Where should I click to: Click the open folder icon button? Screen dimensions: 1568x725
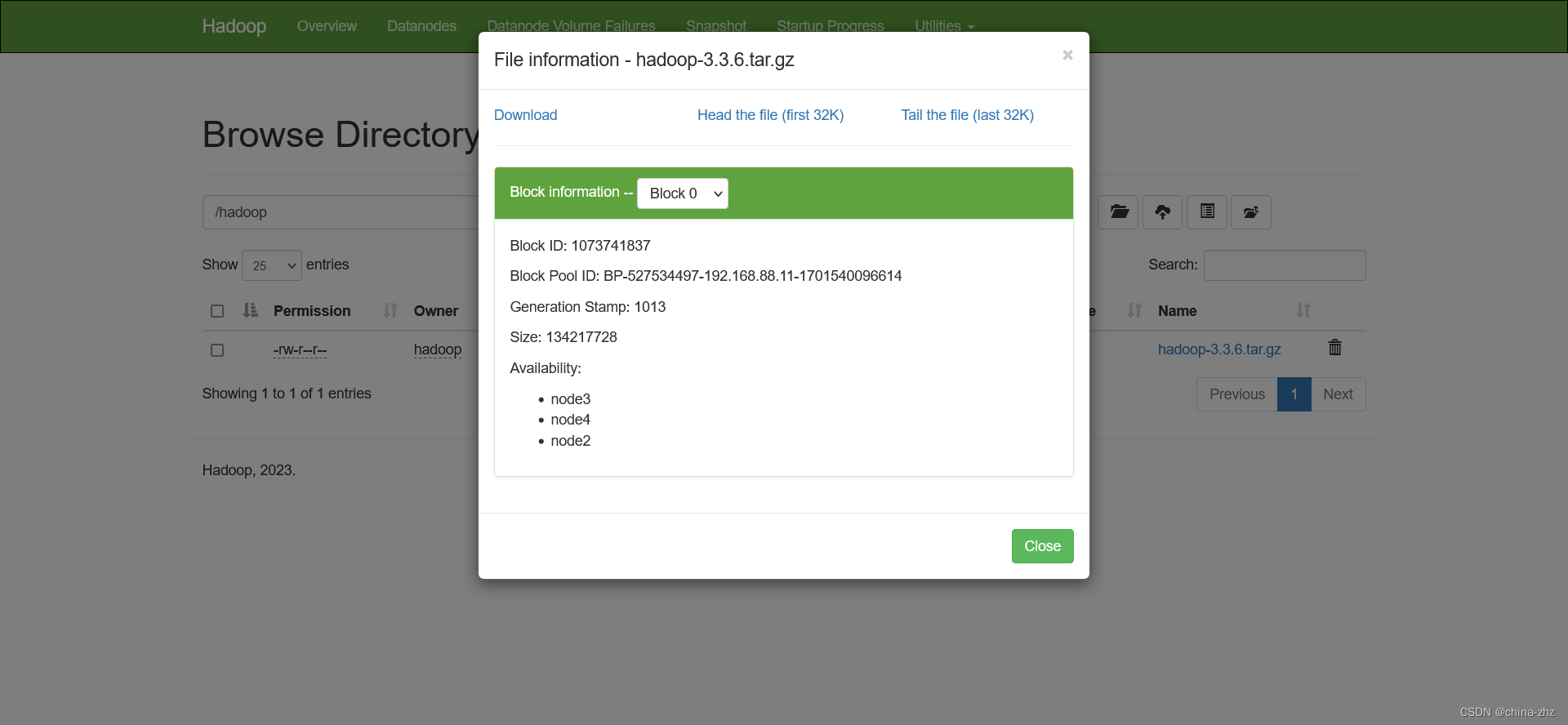tap(1119, 212)
